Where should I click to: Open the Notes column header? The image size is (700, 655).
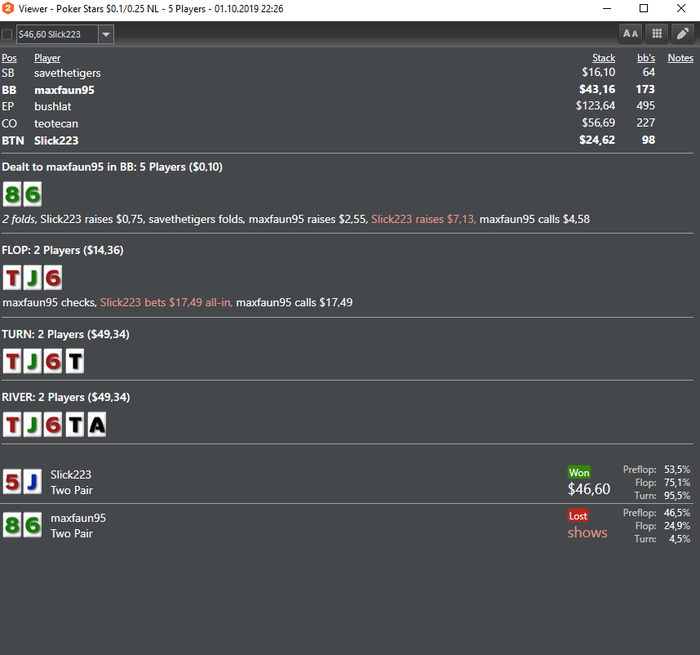680,58
